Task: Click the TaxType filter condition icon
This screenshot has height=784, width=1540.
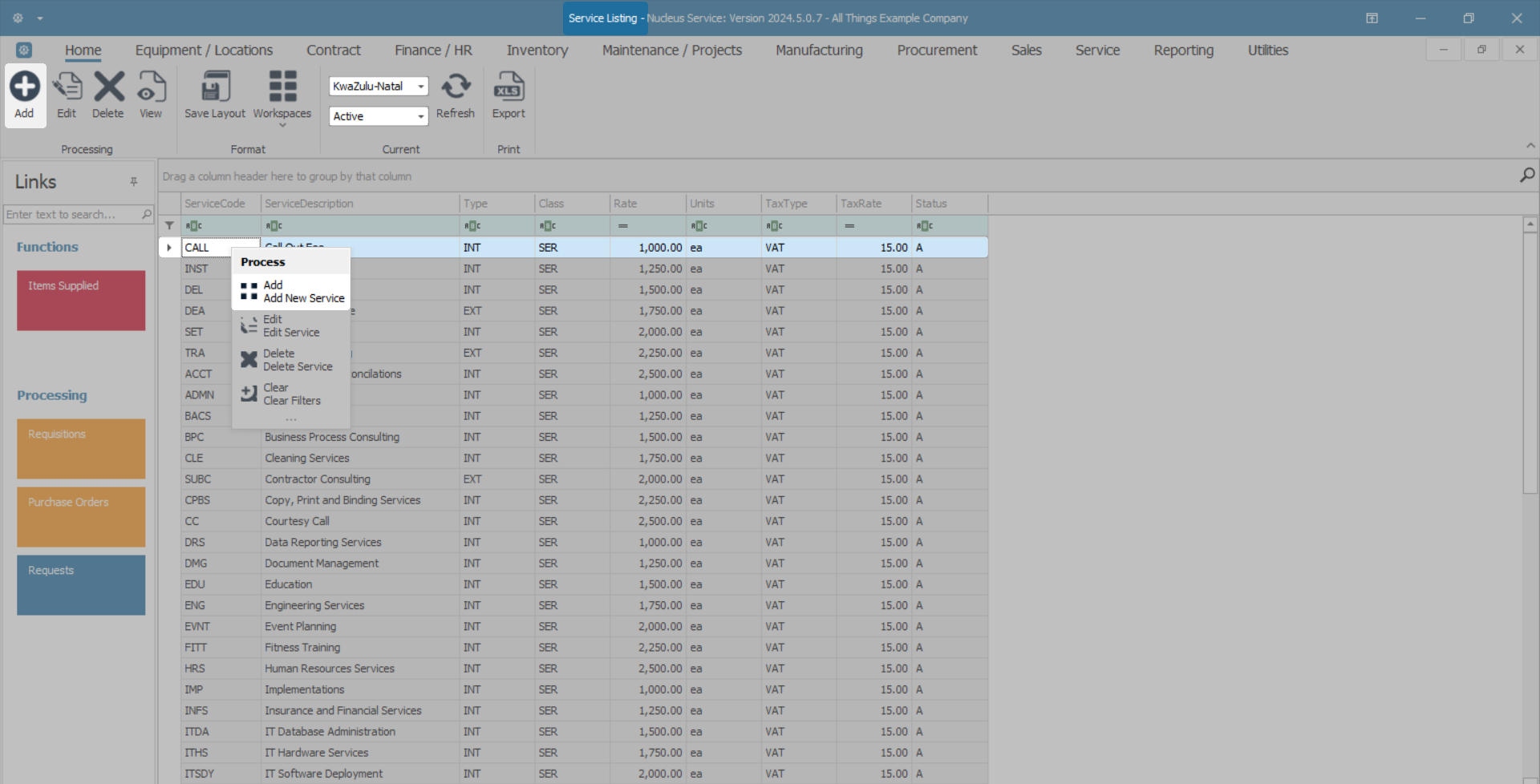Action: (x=774, y=226)
